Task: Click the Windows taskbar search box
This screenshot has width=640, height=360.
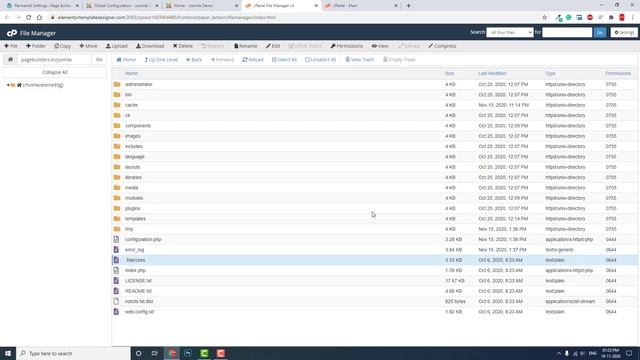Action: (x=73, y=353)
